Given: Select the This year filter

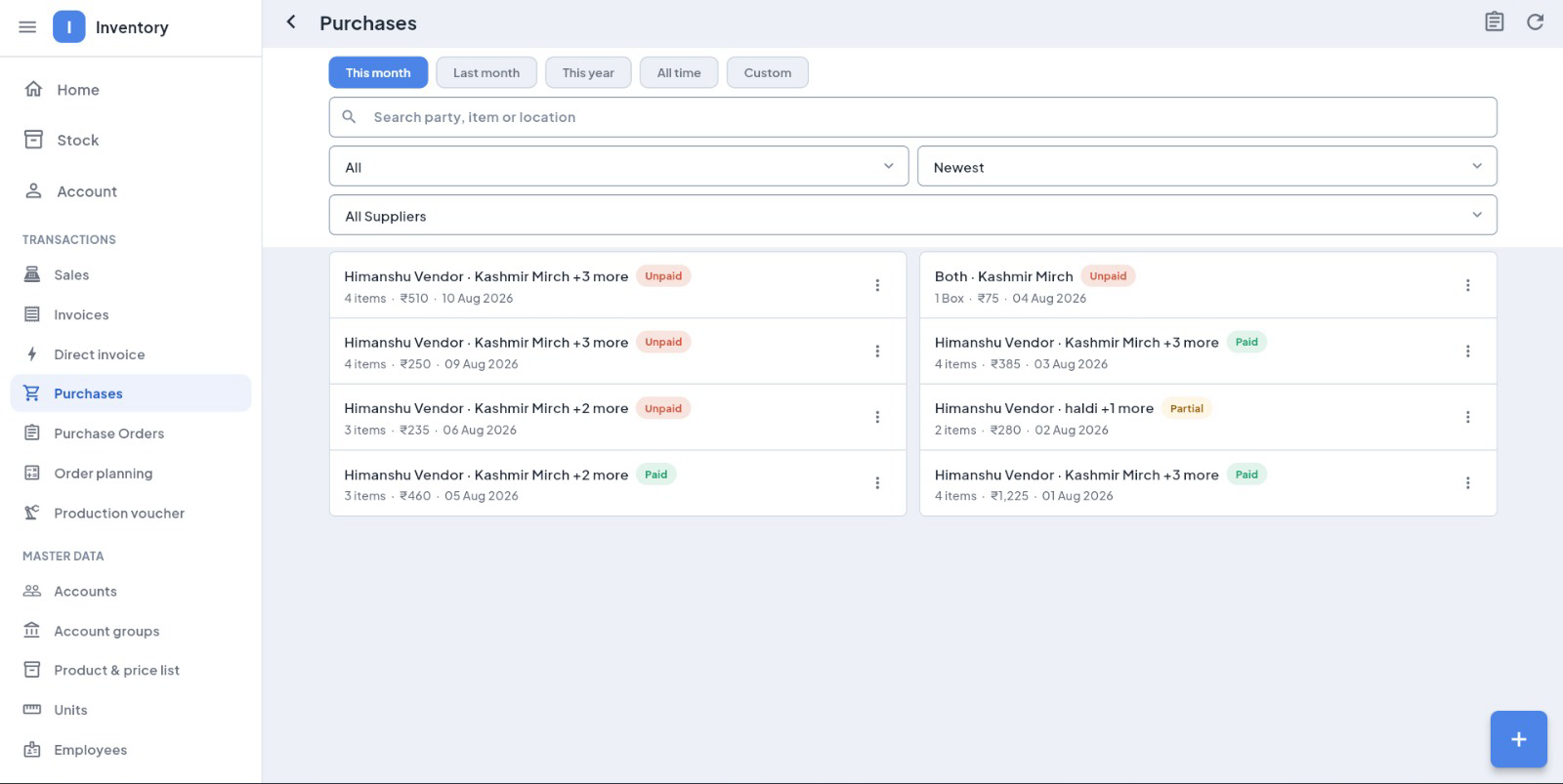Looking at the screenshot, I should [588, 72].
